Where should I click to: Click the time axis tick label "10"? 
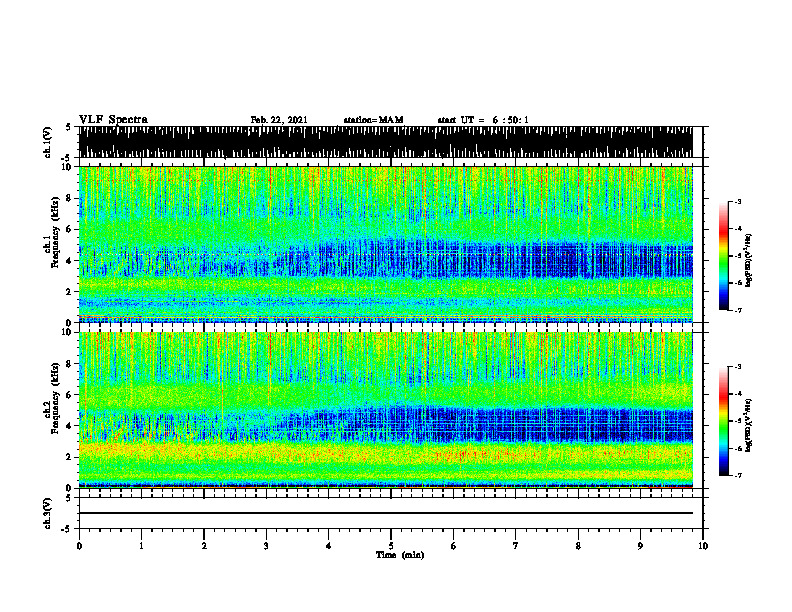[703, 546]
